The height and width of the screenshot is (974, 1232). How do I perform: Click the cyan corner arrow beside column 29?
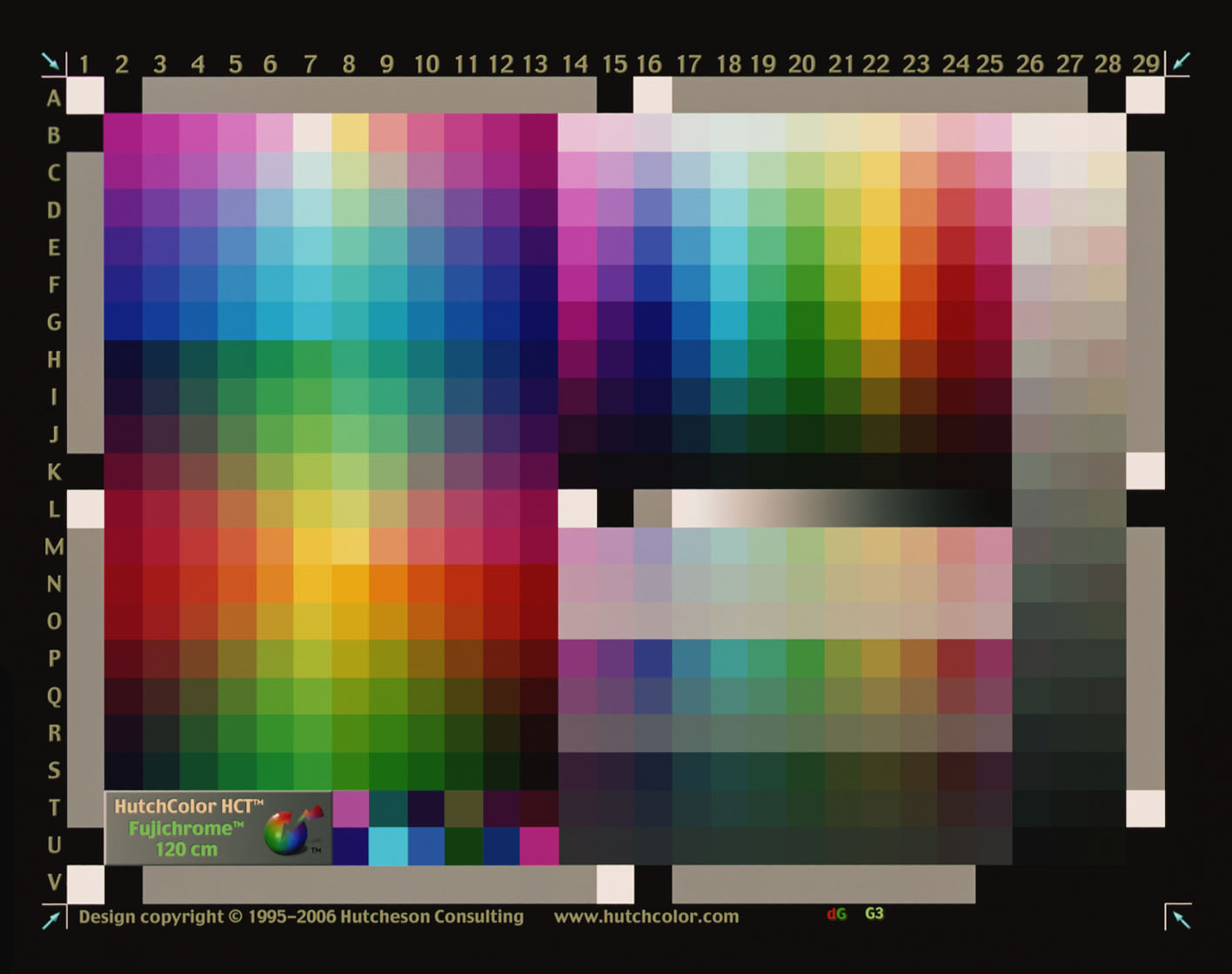(1181, 61)
